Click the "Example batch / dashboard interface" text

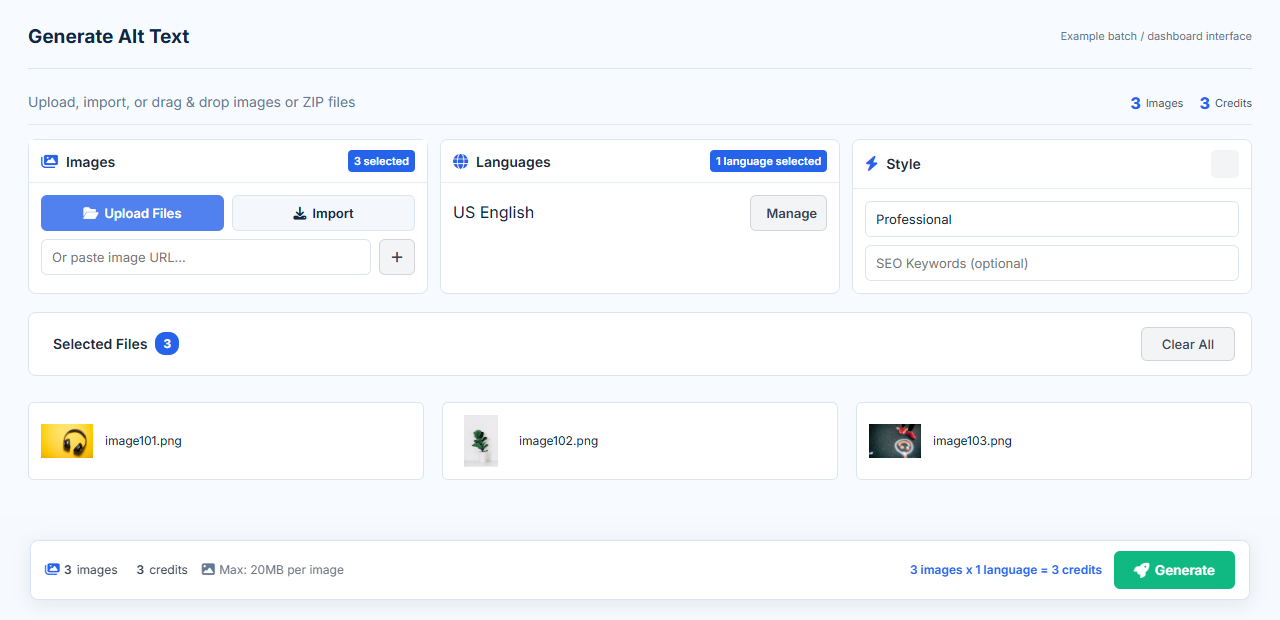[1156, 36]
